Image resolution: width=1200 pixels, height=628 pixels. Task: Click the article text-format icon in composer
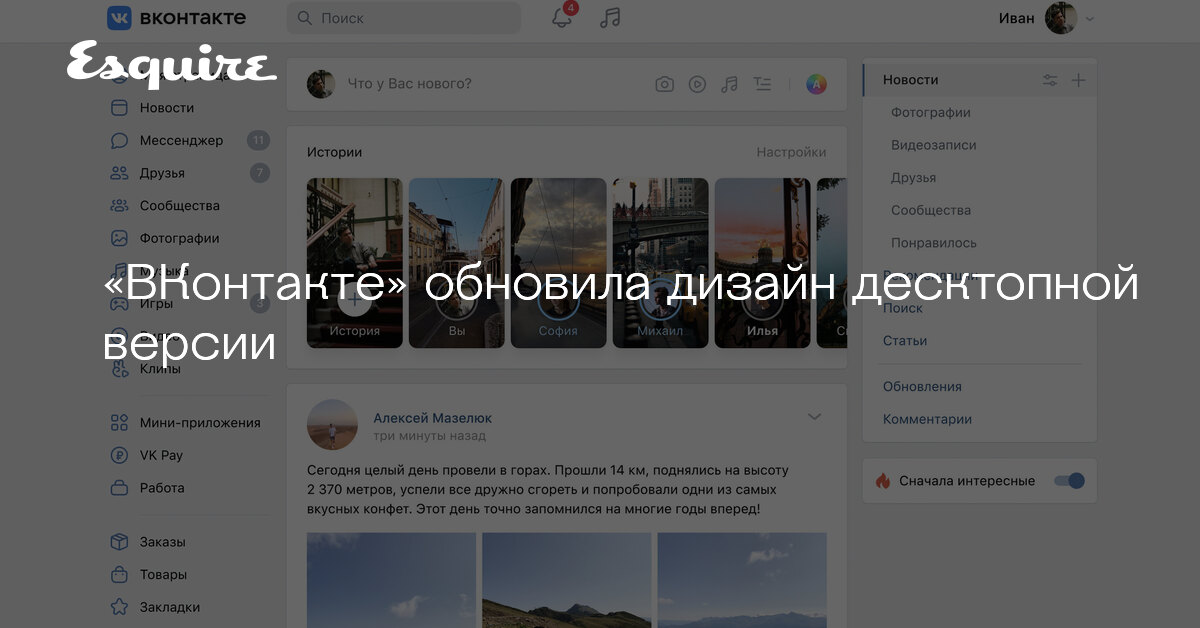[x=762, y=84]
